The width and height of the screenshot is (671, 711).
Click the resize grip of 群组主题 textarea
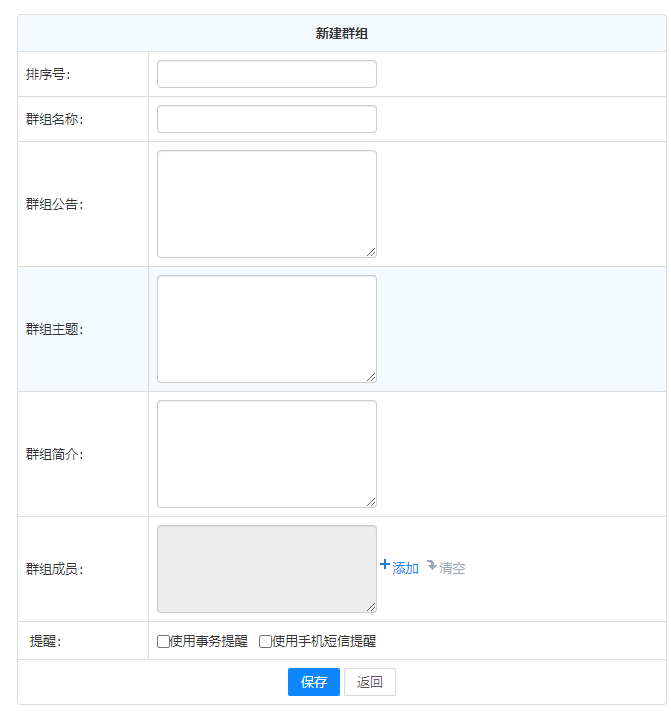pyautogui.click(x=371, y=377)
